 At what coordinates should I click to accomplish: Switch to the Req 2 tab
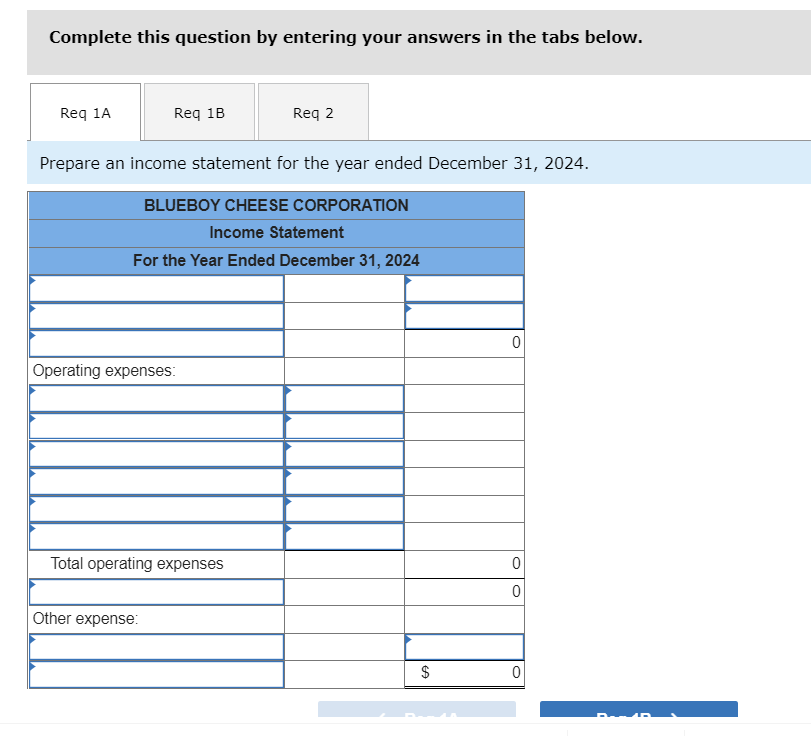(313, 112)
